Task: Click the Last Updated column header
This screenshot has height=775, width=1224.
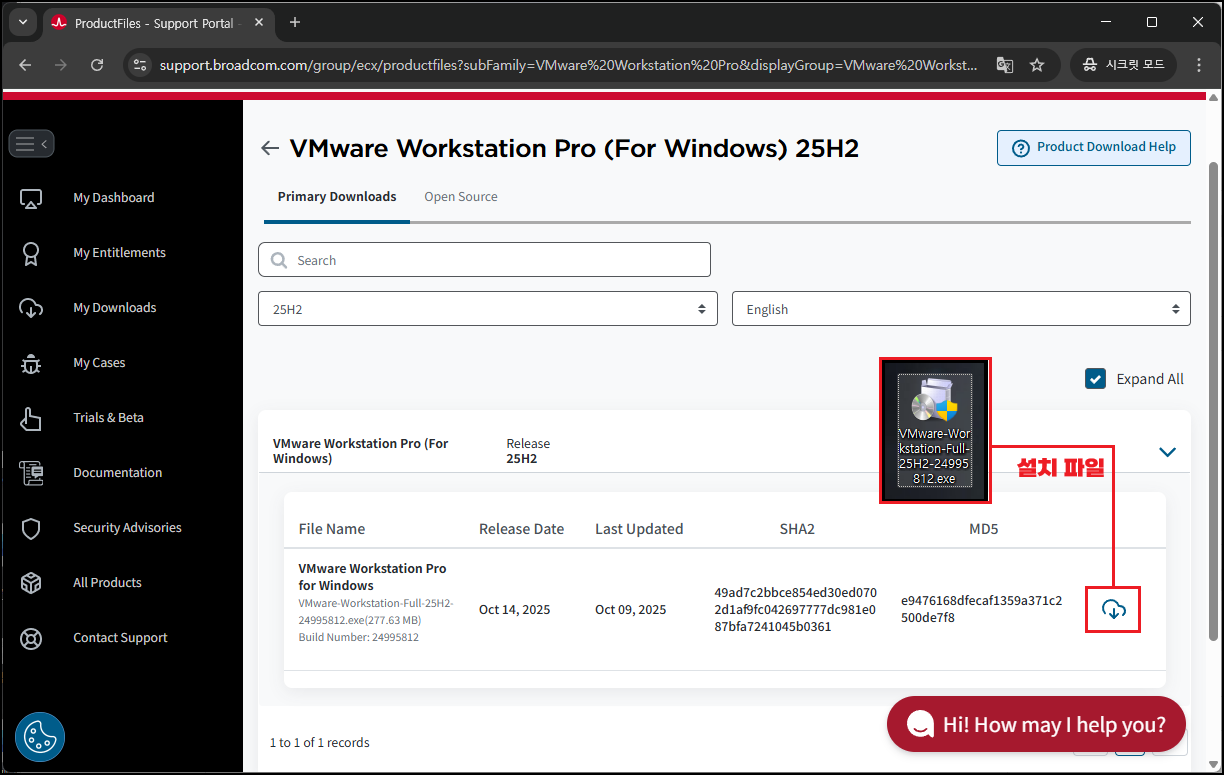Action: pyautogui.click(x=639, y=529)
